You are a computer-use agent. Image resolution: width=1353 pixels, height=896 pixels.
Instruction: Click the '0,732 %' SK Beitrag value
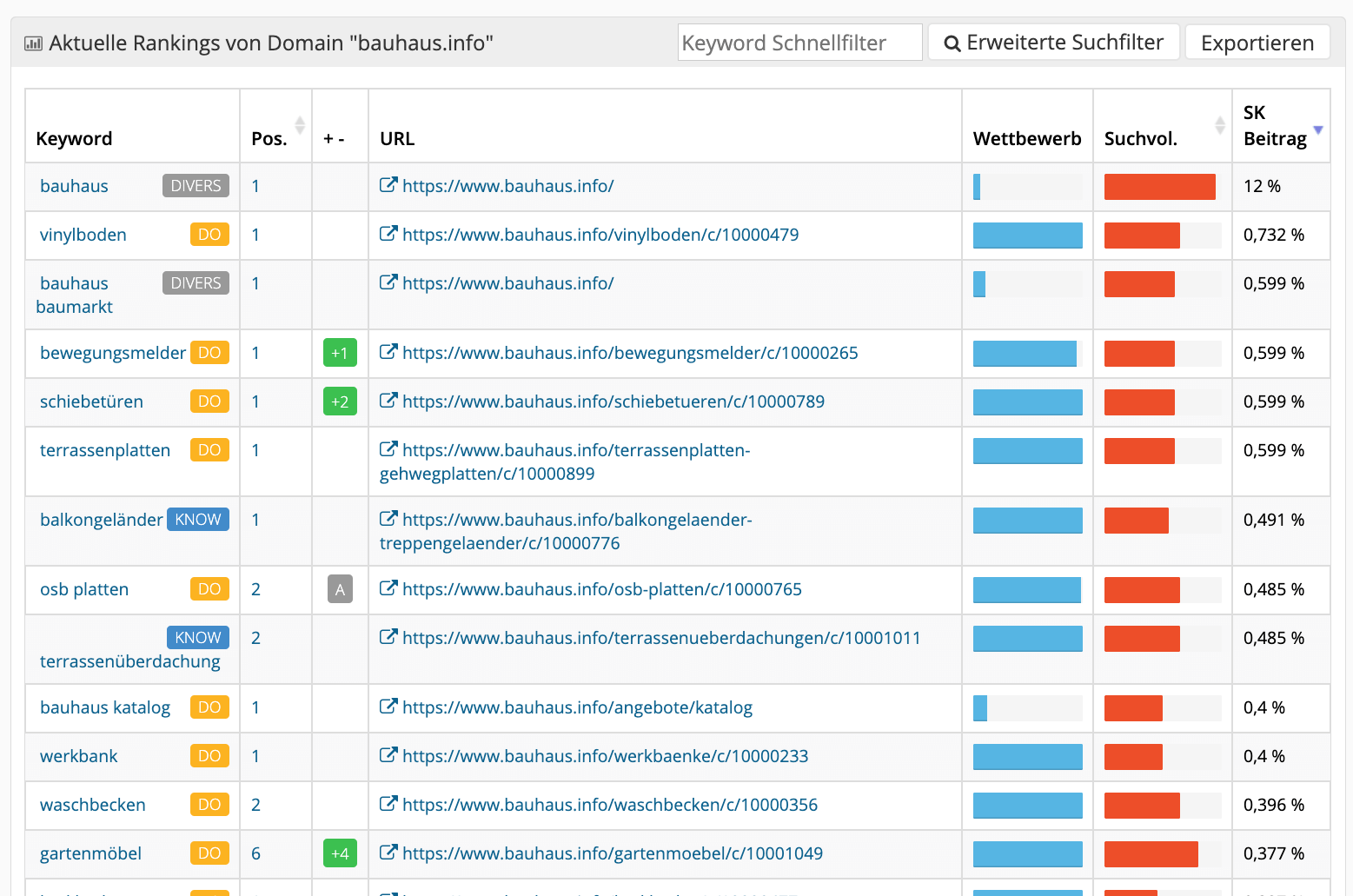click(x=1274, y=235)
